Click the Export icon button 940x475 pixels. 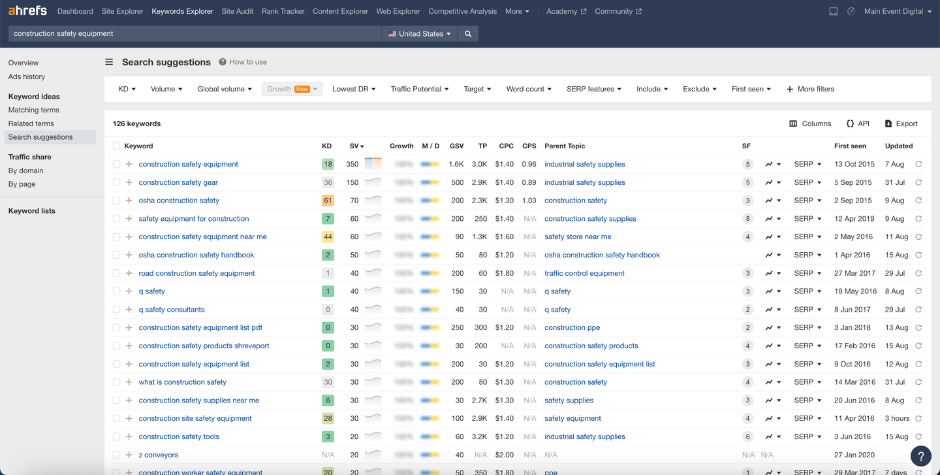(901, 124)
